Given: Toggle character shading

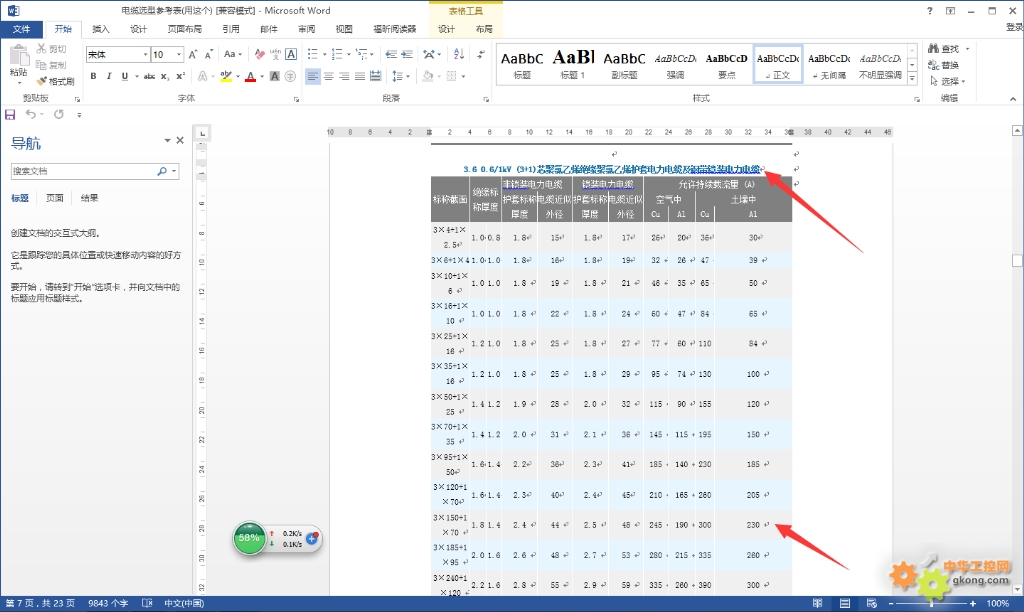Looking at the screenshot, I should click(x=275, y=76).
